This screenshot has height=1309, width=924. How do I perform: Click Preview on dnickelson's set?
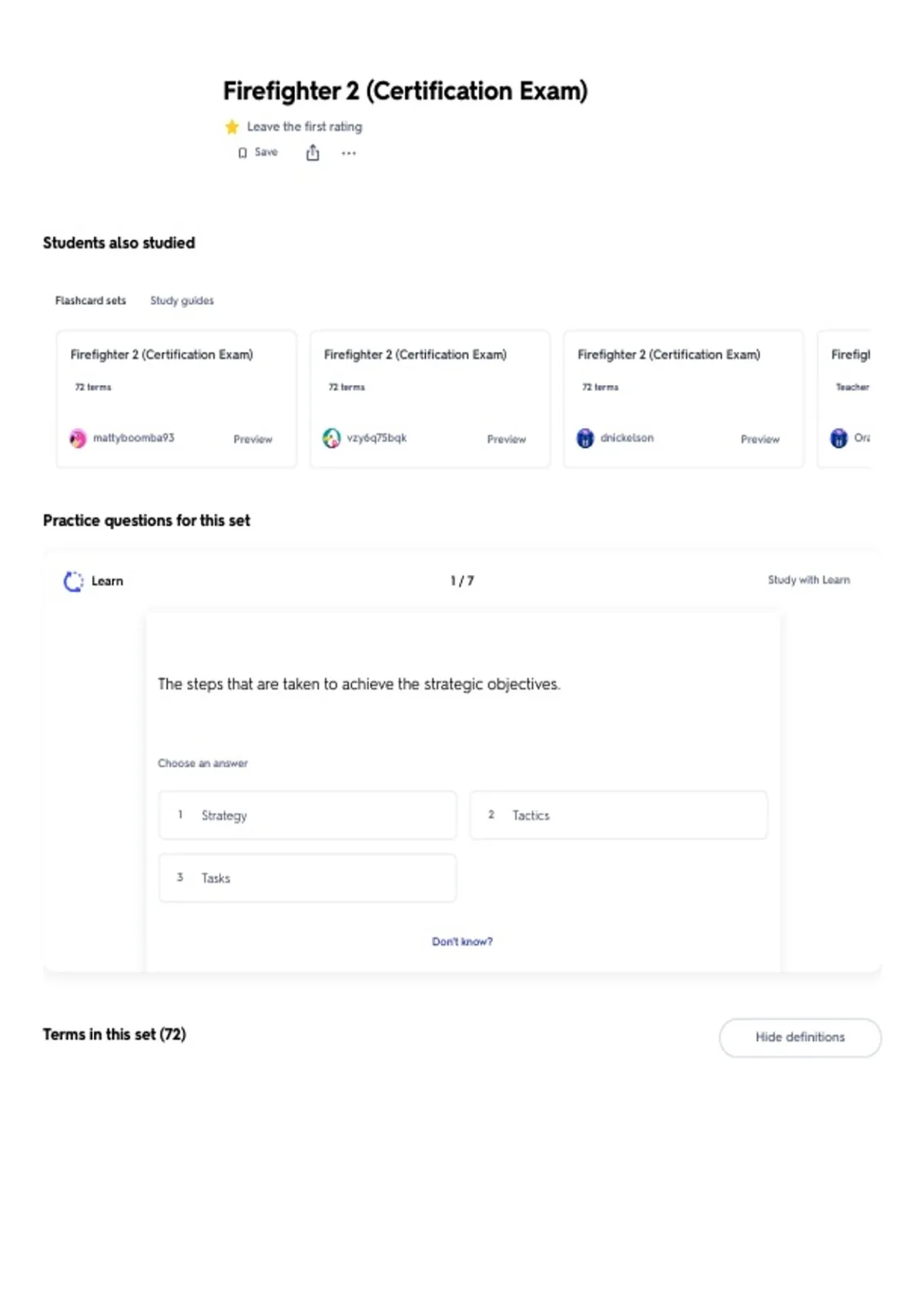click(x=760, y=439)
